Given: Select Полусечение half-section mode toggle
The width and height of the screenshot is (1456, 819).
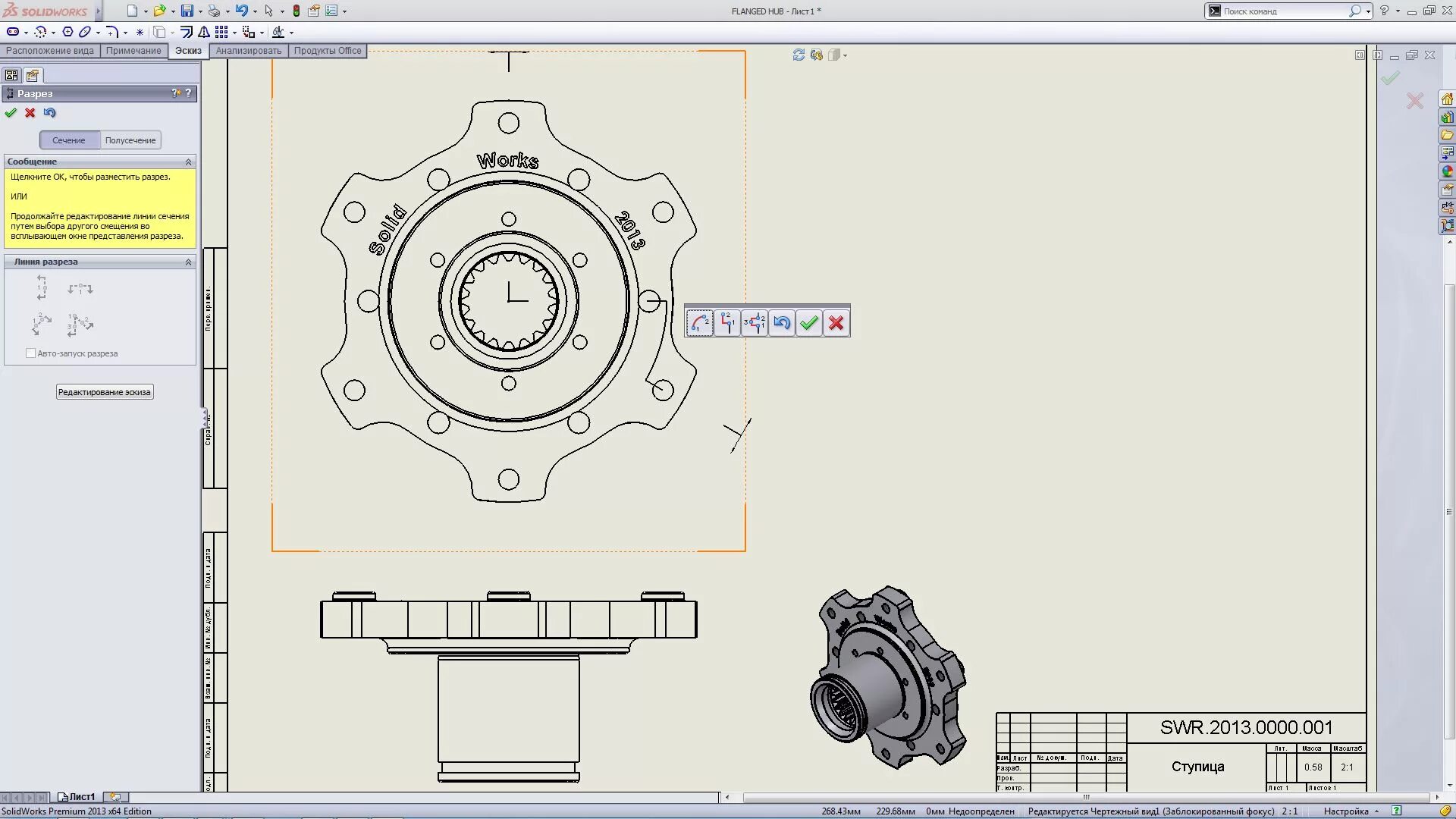Looking at the screenshot, I should [x=130, y=140].
